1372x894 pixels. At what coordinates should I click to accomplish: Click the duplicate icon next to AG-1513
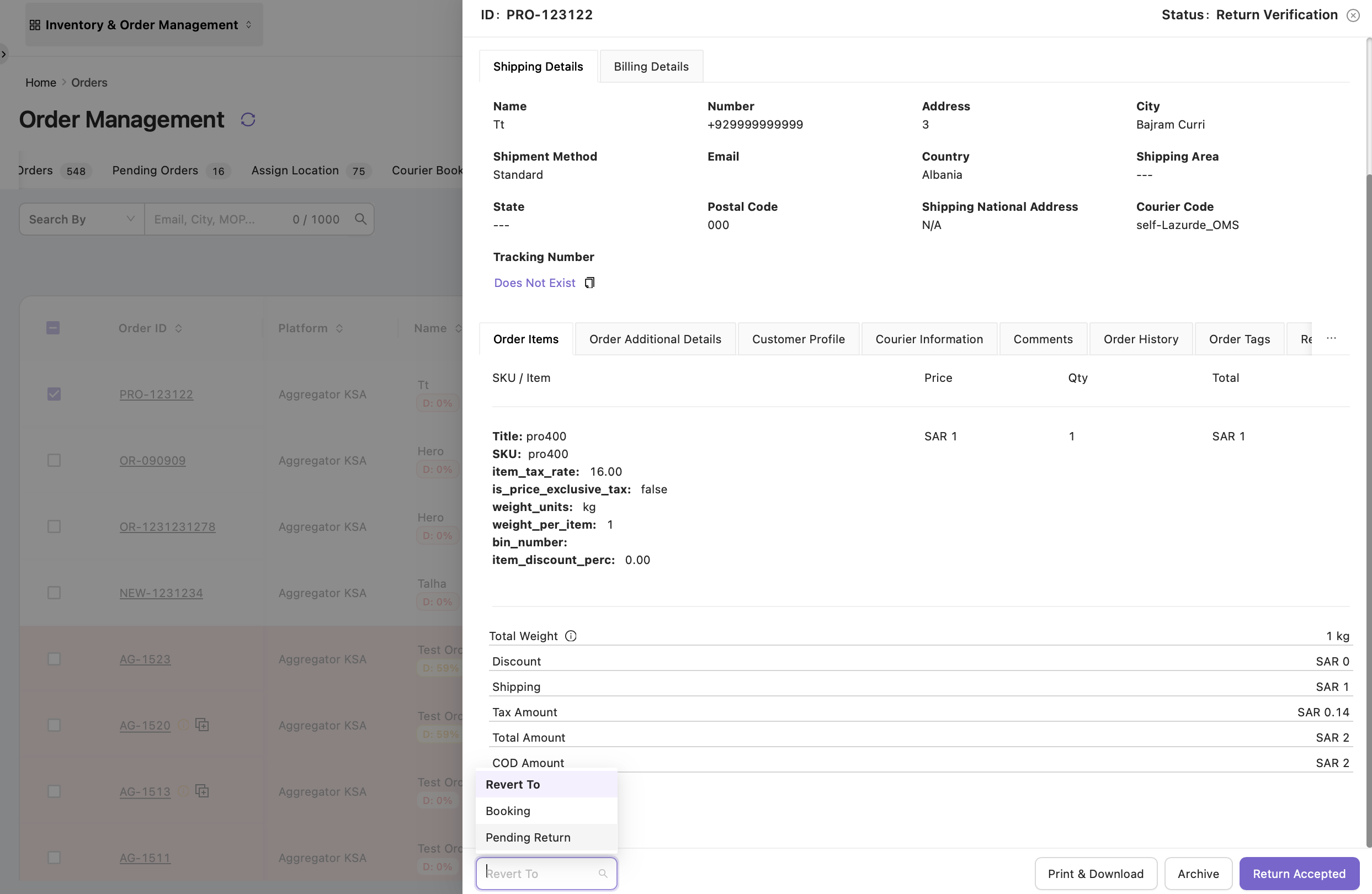pos(202,791)
